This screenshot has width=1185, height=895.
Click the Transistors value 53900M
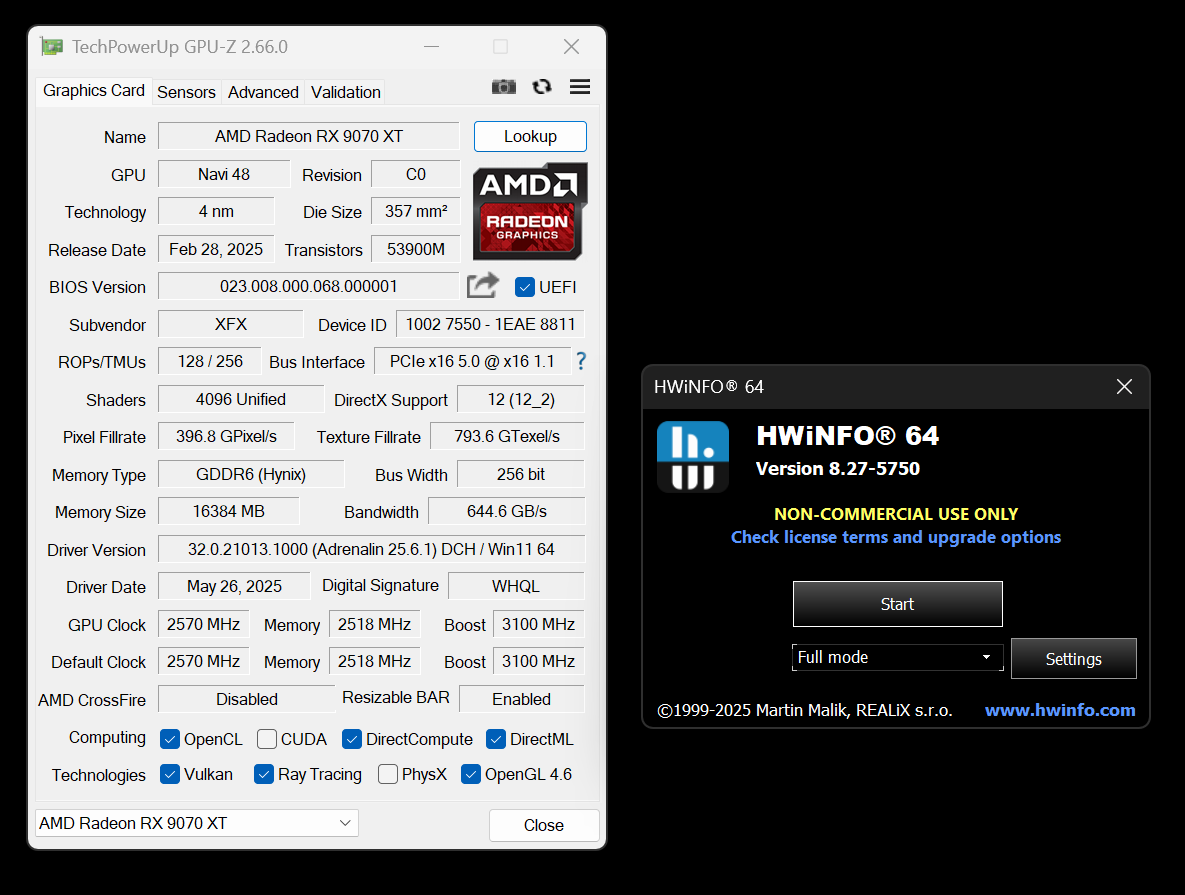416,249
